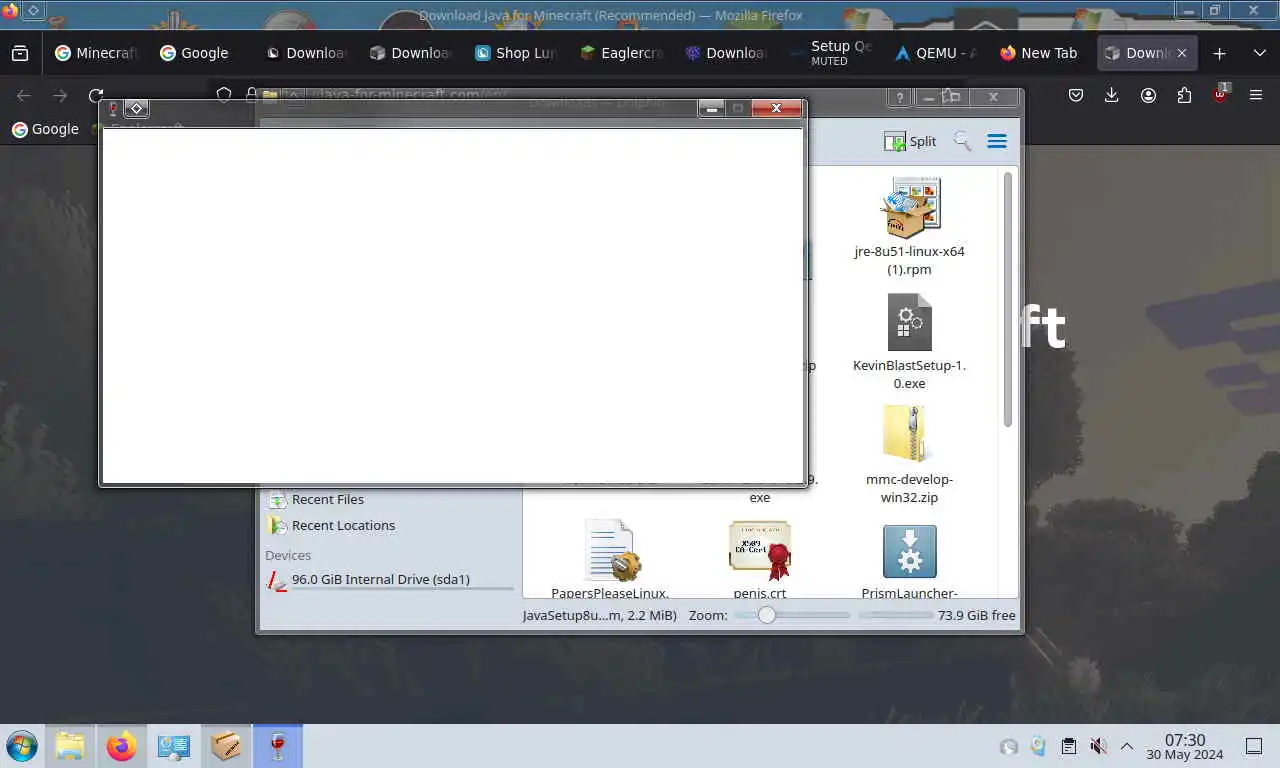Open the start menu button
Viewport: 1280px width, 768px height.
pyautogui.click(x=21, y=746)
